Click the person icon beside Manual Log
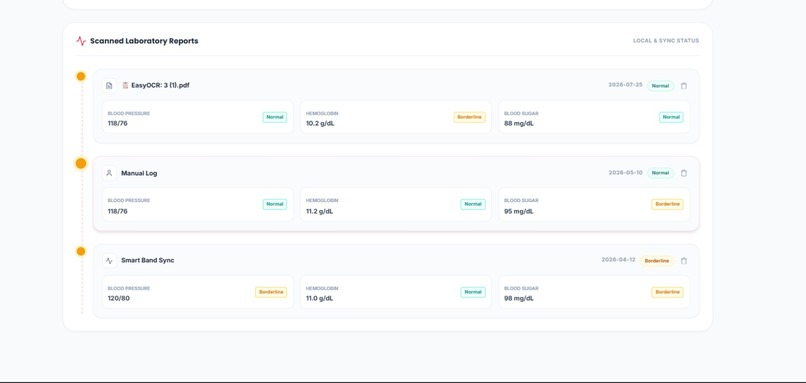The image size is (806, 383). tap(109, 173)
